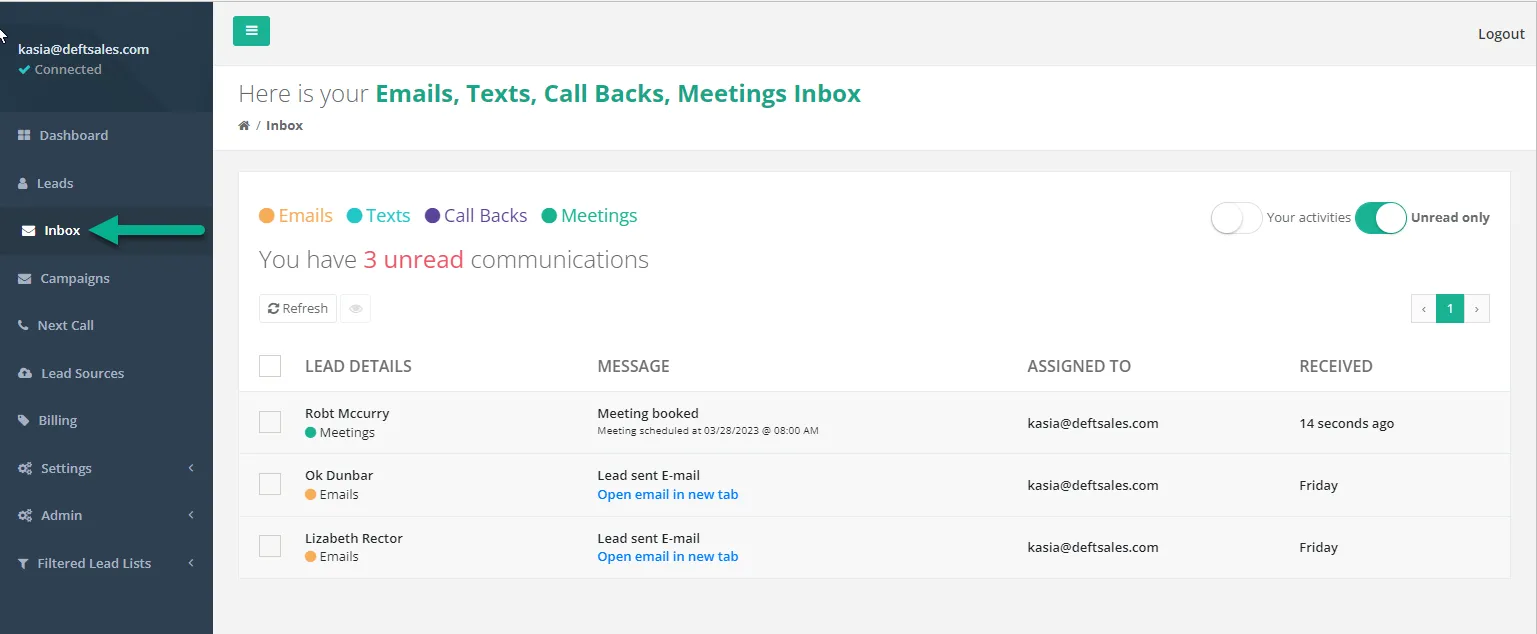The width and height of the screenshot is (1537, 634).
Task: Click the Meetings tag under Robt Mccurry
Action: coord(340,433)
